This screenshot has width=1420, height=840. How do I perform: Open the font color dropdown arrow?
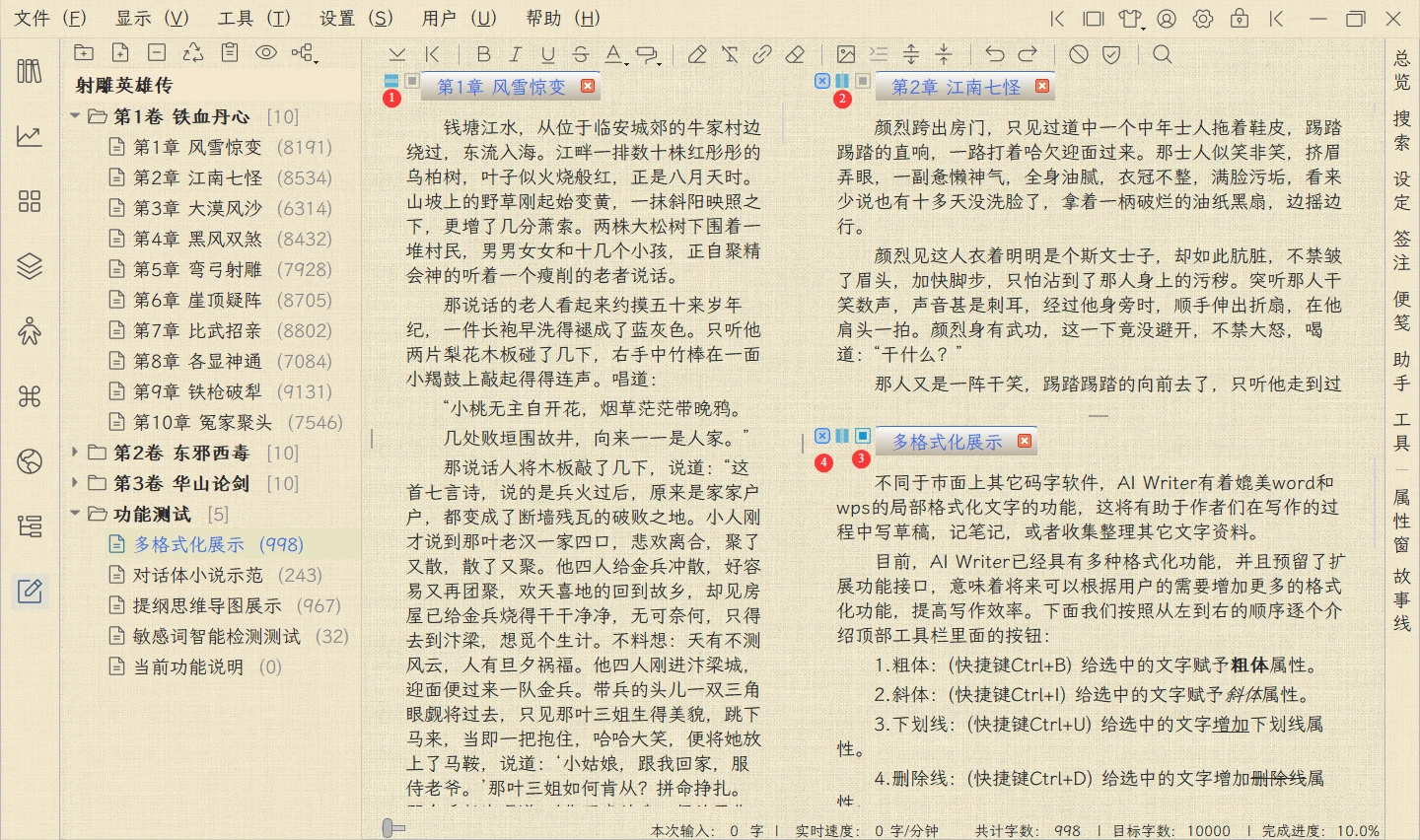(626, 62)
